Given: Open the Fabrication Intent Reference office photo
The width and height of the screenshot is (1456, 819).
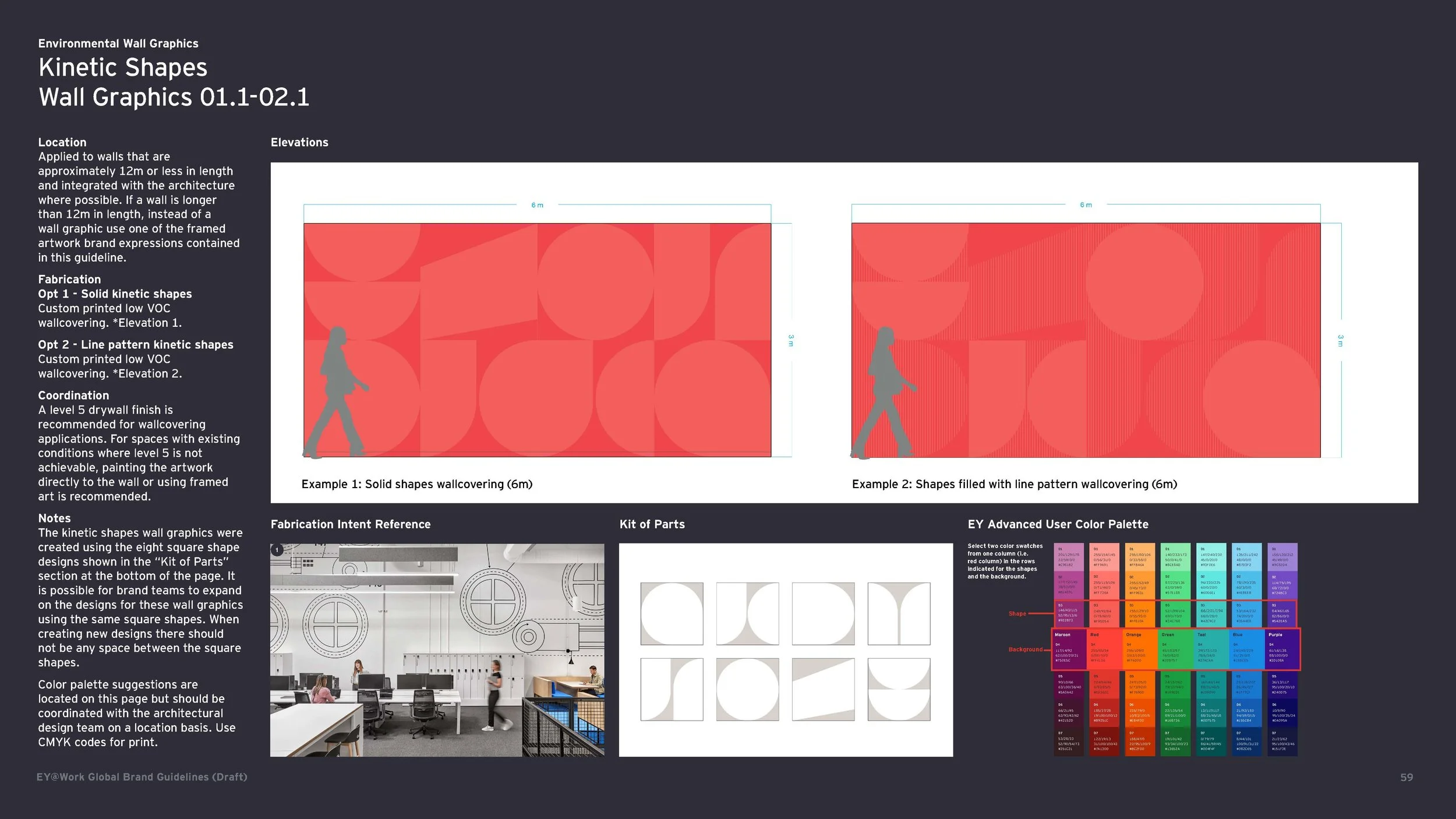Looking at the screenshot, I should click(437, 650).
